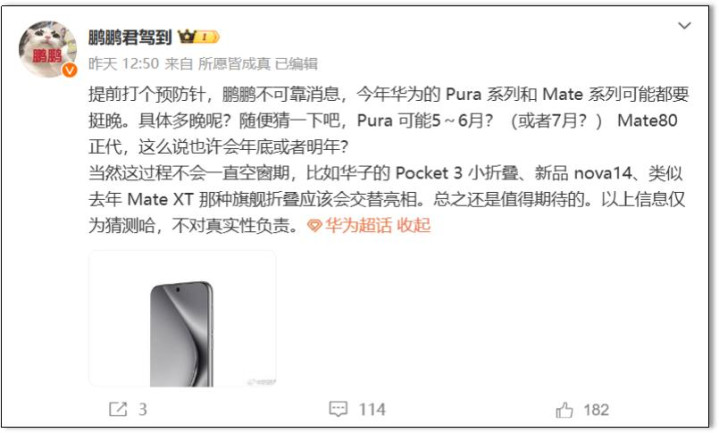The width and height of the screenshot is (719, 433).
Task: Open the post options chevron menu
Action: click(684, 26)
